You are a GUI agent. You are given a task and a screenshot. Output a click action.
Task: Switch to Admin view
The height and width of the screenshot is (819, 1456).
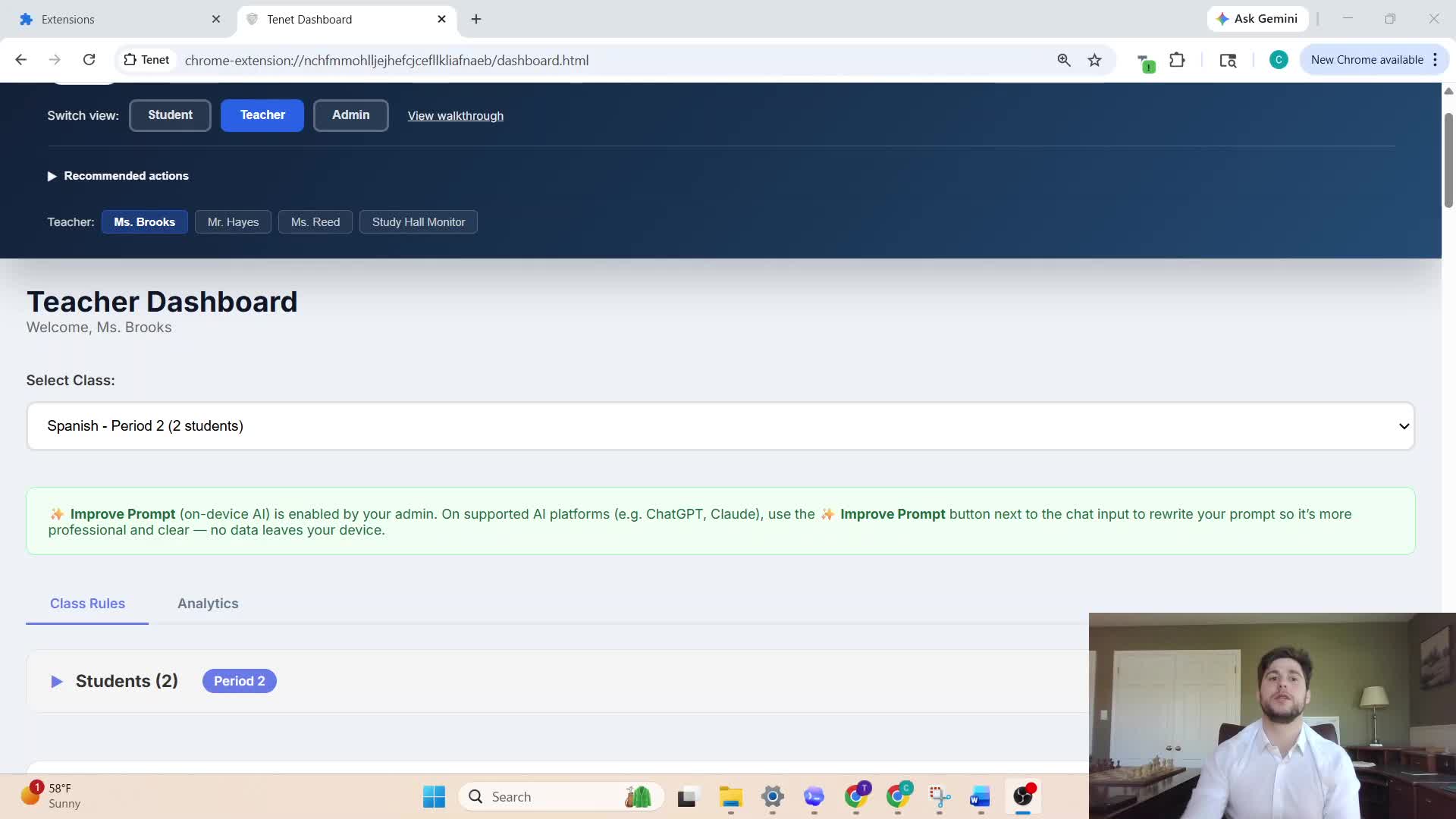350,115
